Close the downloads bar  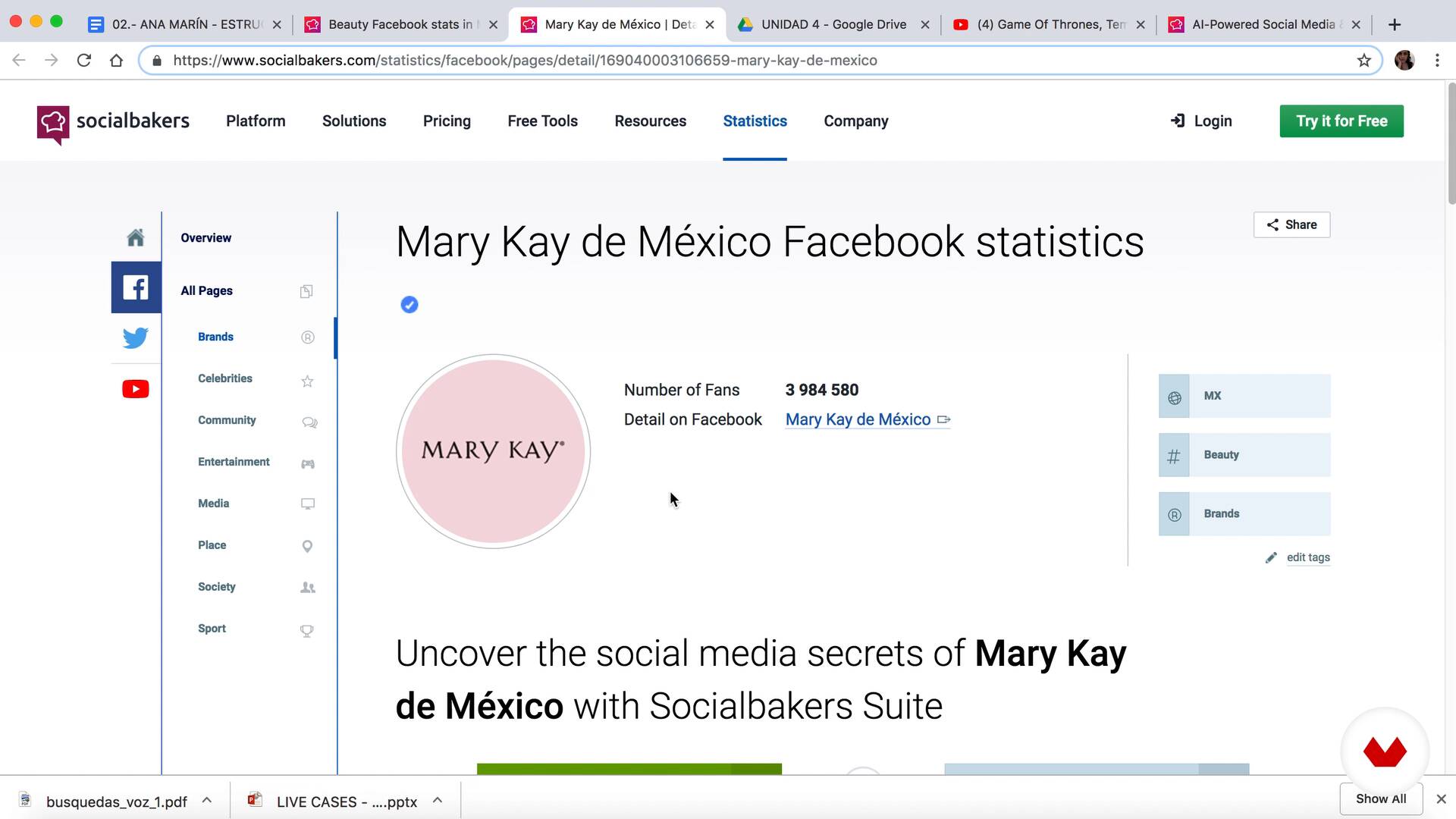(x=1441, y=799)
